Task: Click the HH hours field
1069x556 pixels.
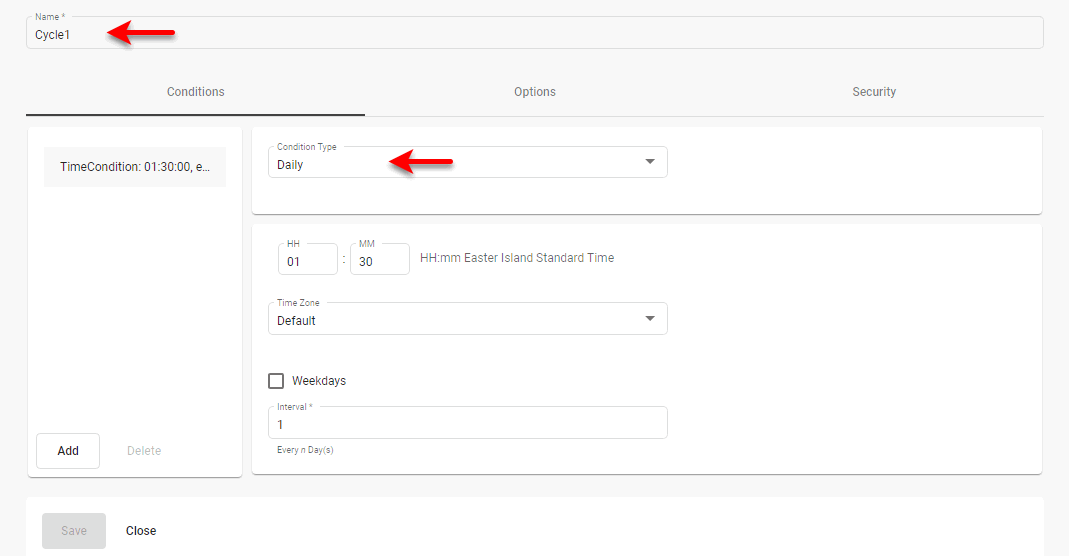Action: [x=307, y=260]
